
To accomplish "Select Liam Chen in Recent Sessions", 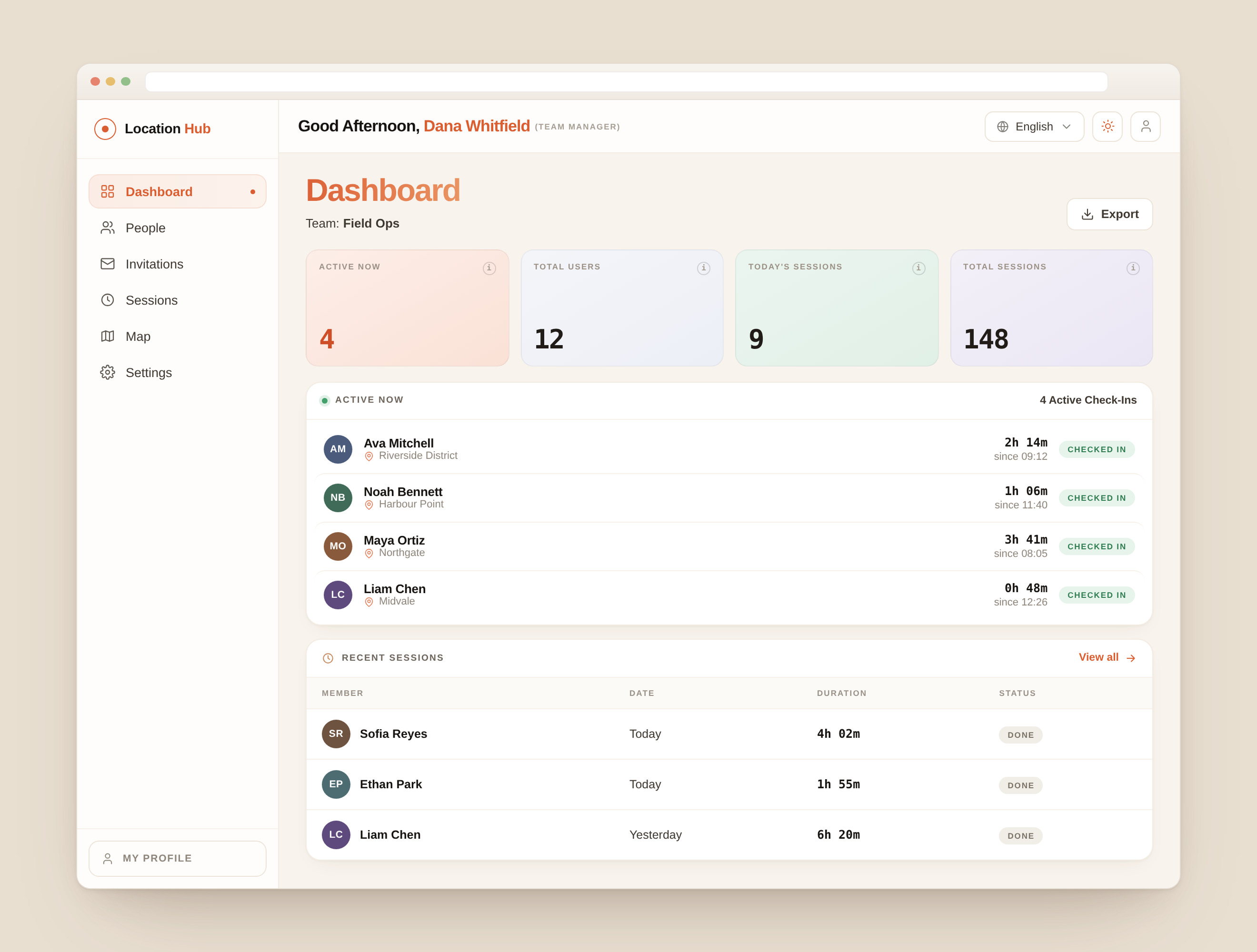I will point(390,834).
